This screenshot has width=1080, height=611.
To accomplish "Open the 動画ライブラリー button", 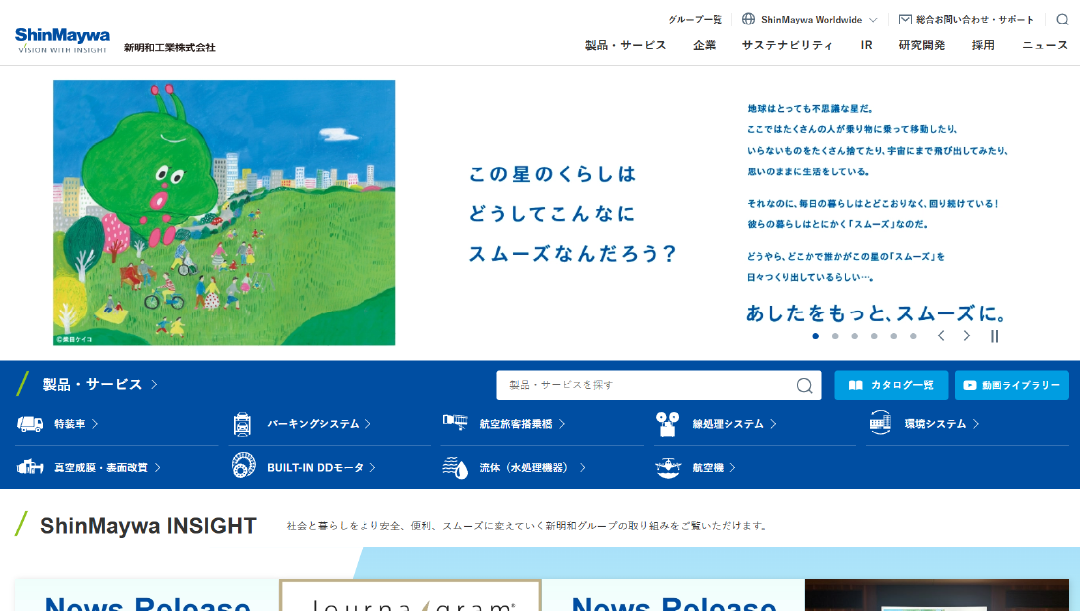I will (x=1011, y=385).
